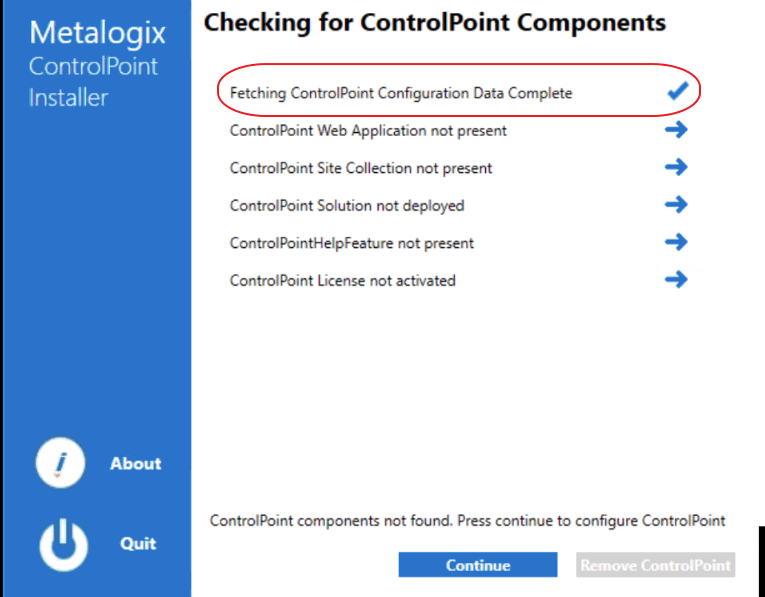
Task: Click ControlPointHelpFeature not present text
Action: 352,243
